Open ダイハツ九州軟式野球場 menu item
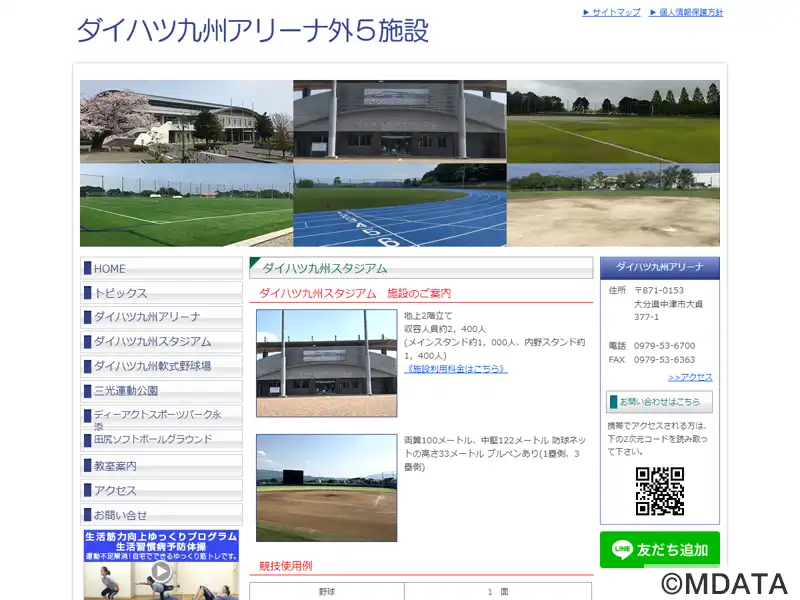Screen dimensions: 800x600 point(161,366)
